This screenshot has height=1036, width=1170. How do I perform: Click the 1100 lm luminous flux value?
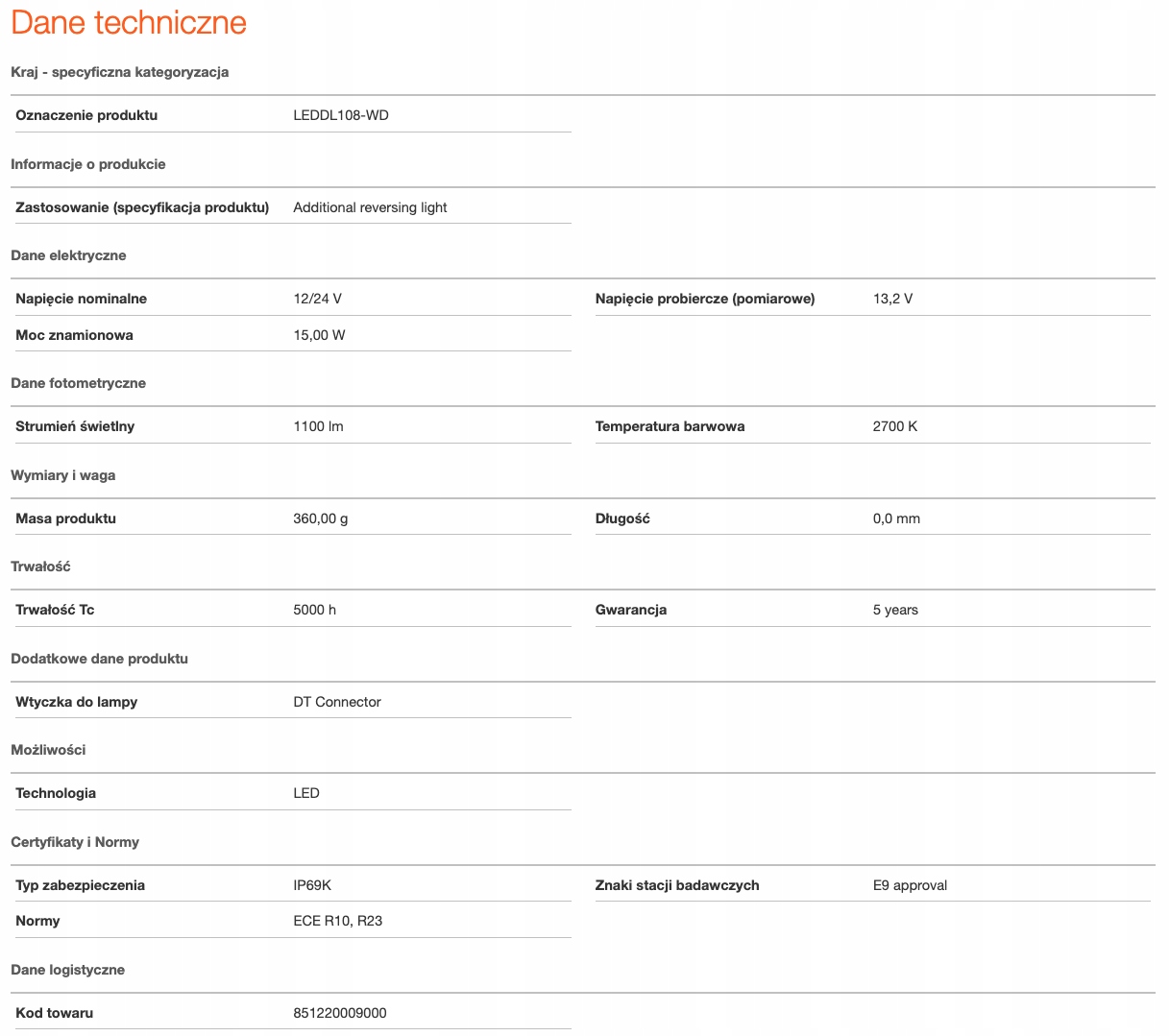coord(318,426)
